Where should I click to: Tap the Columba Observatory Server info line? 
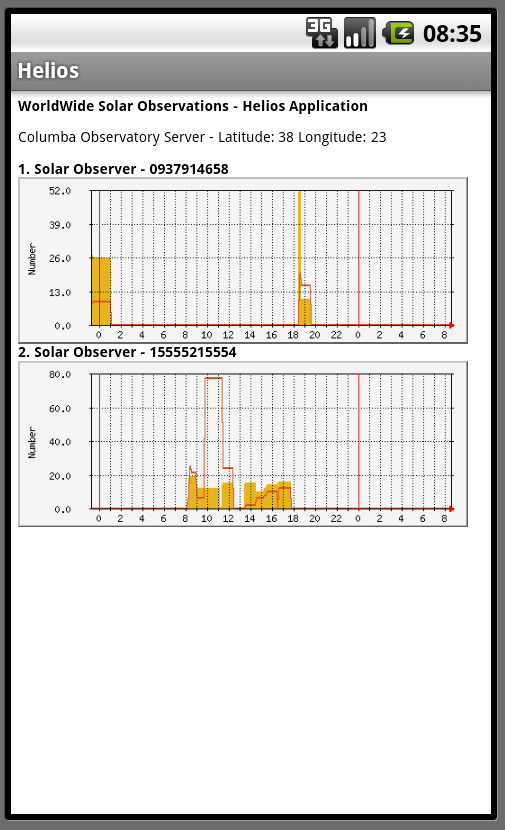[202, 138]
